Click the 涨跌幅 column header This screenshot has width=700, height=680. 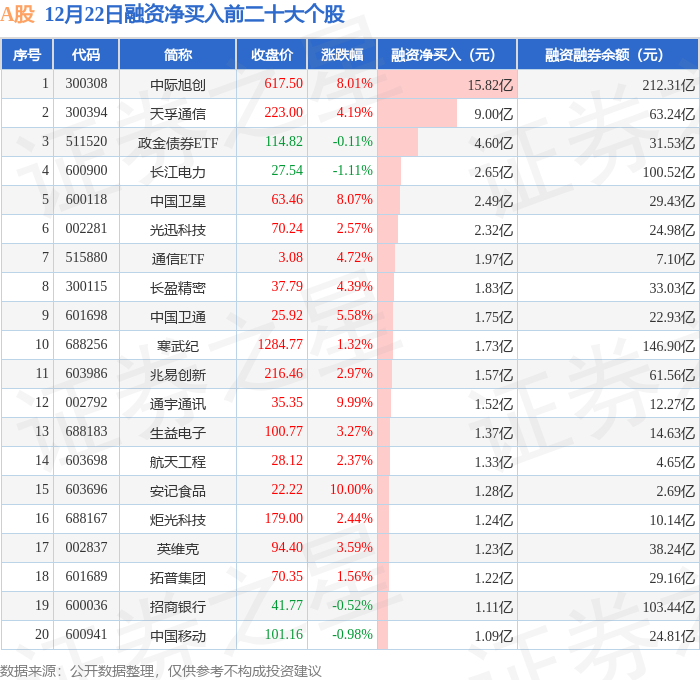point(342,54)
